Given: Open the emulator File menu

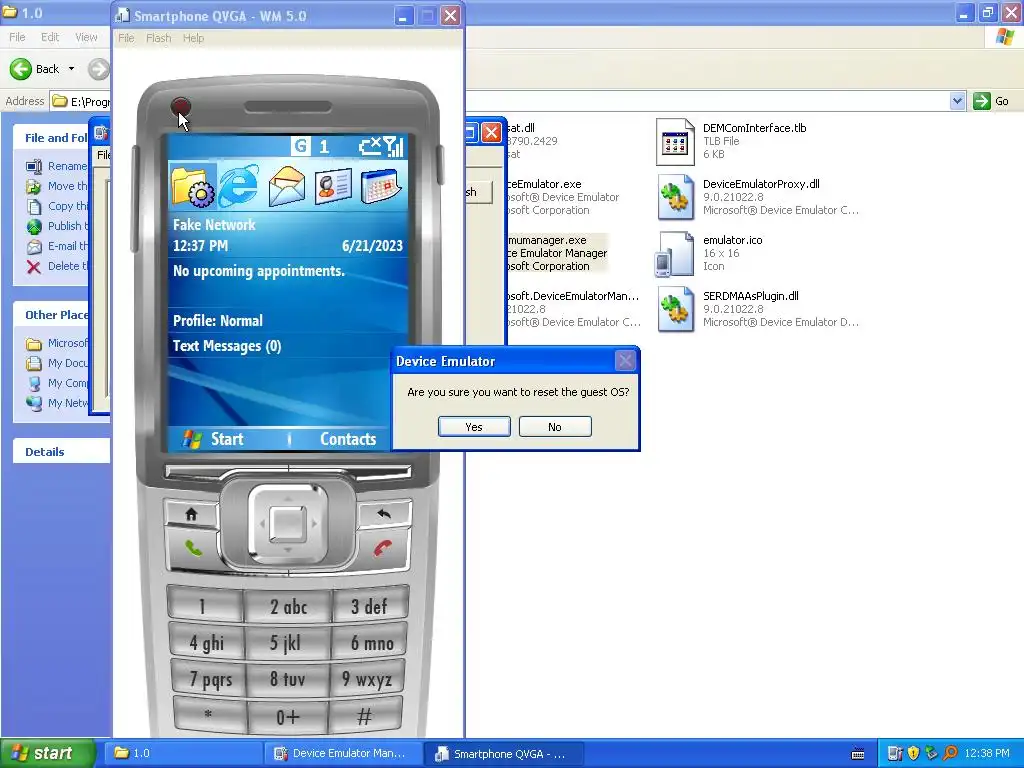Looking at the screenshot, I should click(x=126, y=38).
